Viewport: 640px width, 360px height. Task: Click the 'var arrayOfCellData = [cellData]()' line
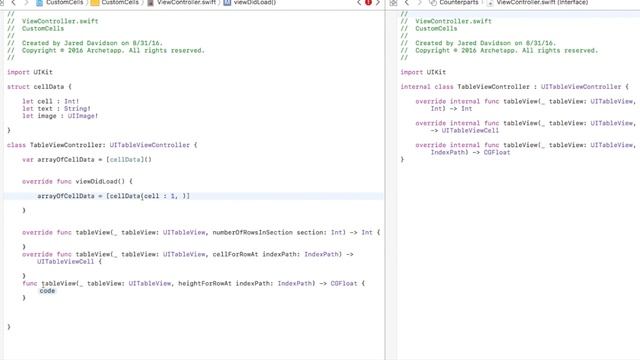pyautogui.click(x=87, y=160)
